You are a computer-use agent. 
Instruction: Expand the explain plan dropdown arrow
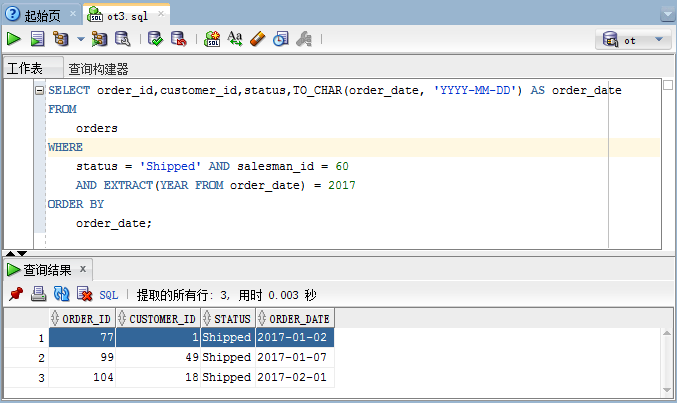click(x=81, y=40)
